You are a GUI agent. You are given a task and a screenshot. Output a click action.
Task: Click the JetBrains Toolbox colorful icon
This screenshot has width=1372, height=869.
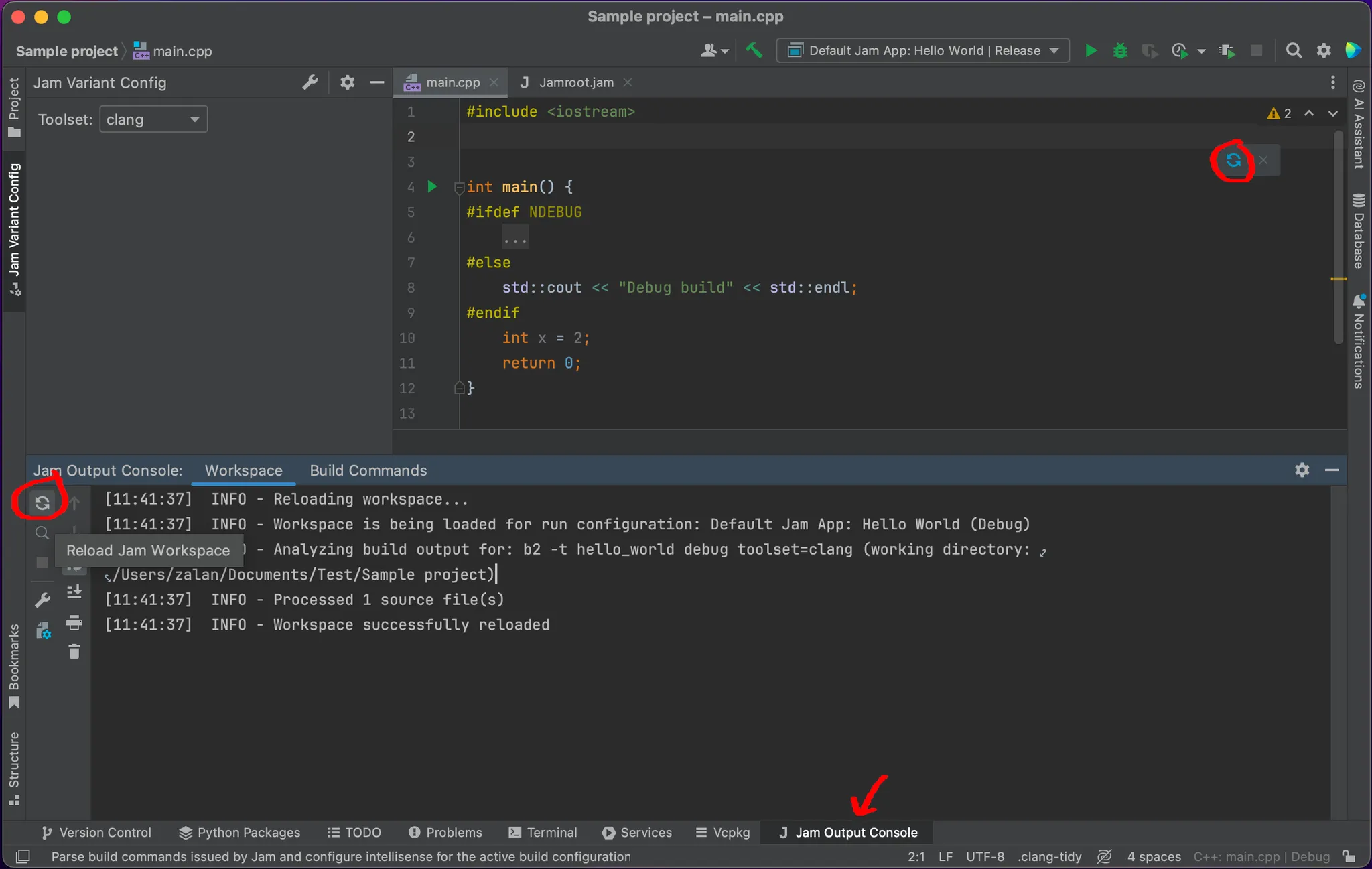[1353, 50]
